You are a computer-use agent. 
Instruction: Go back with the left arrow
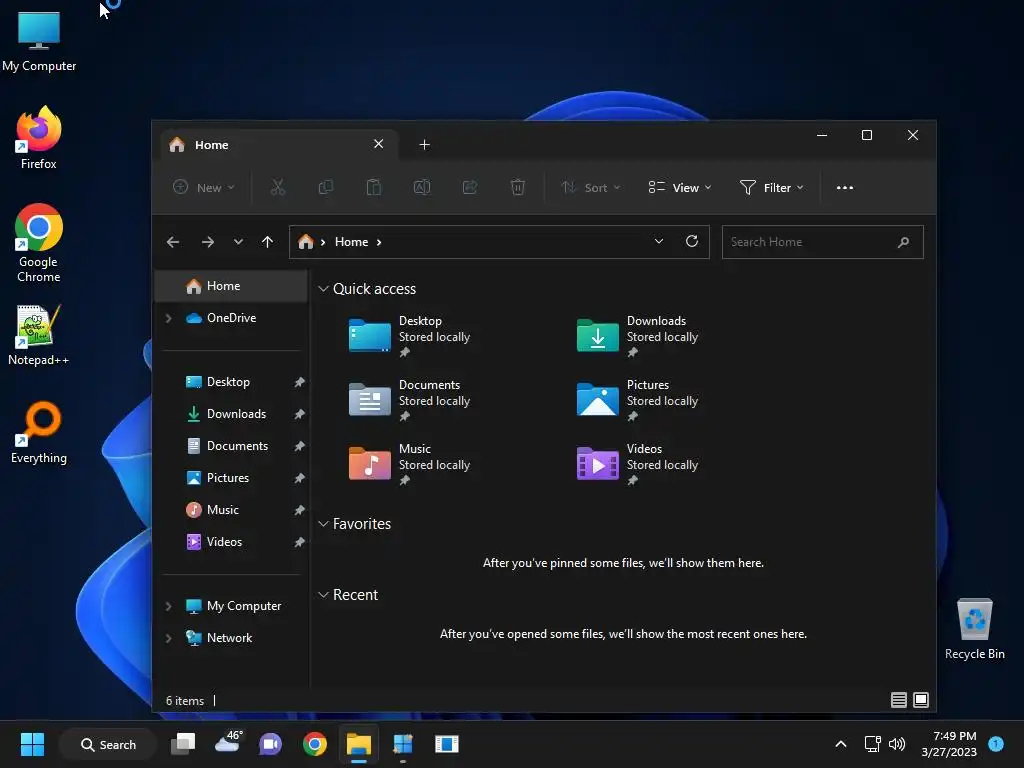coord(173,242)
